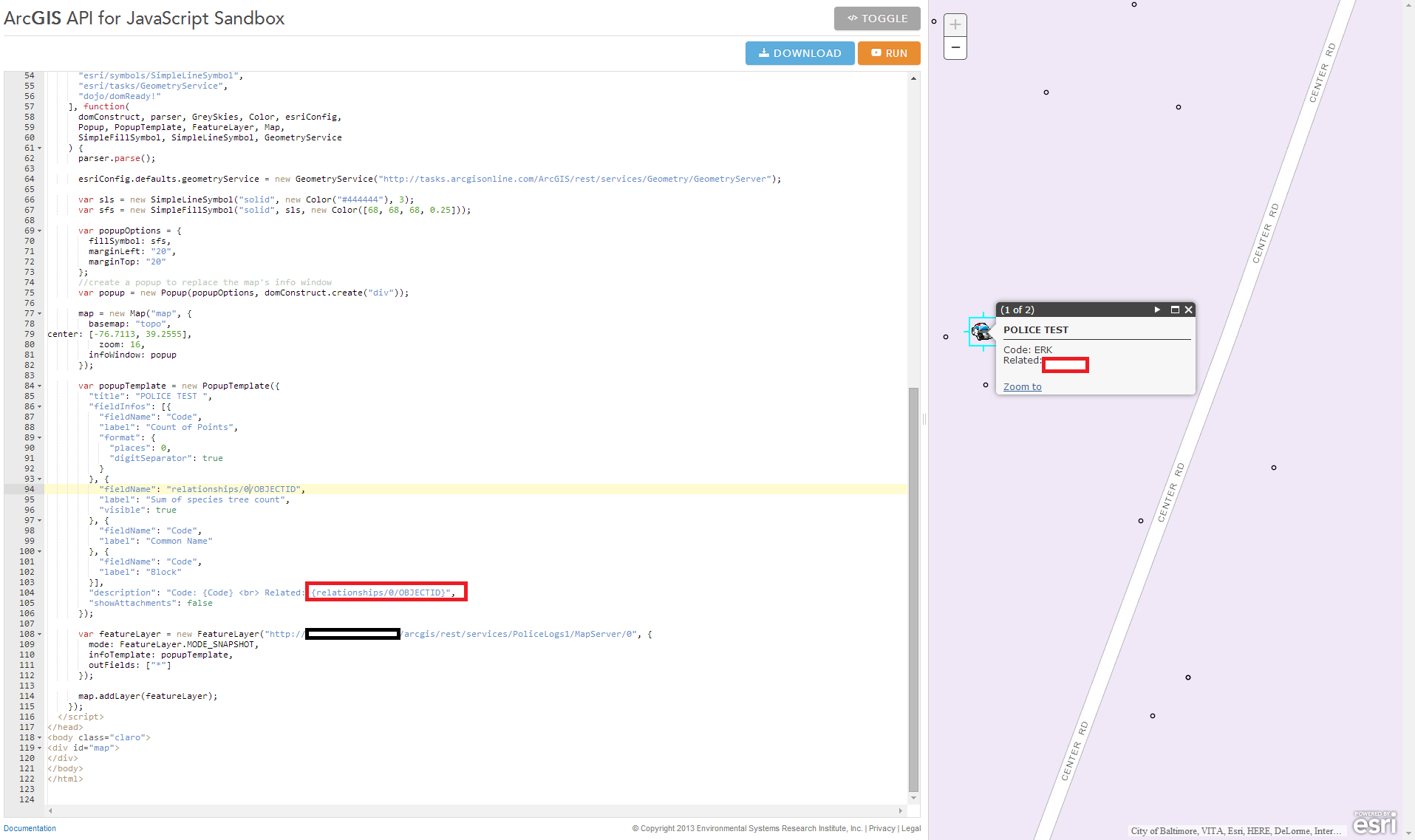Click the '(1 of 2)' popup counter

pyautogui.click(x=1017, y=310)
